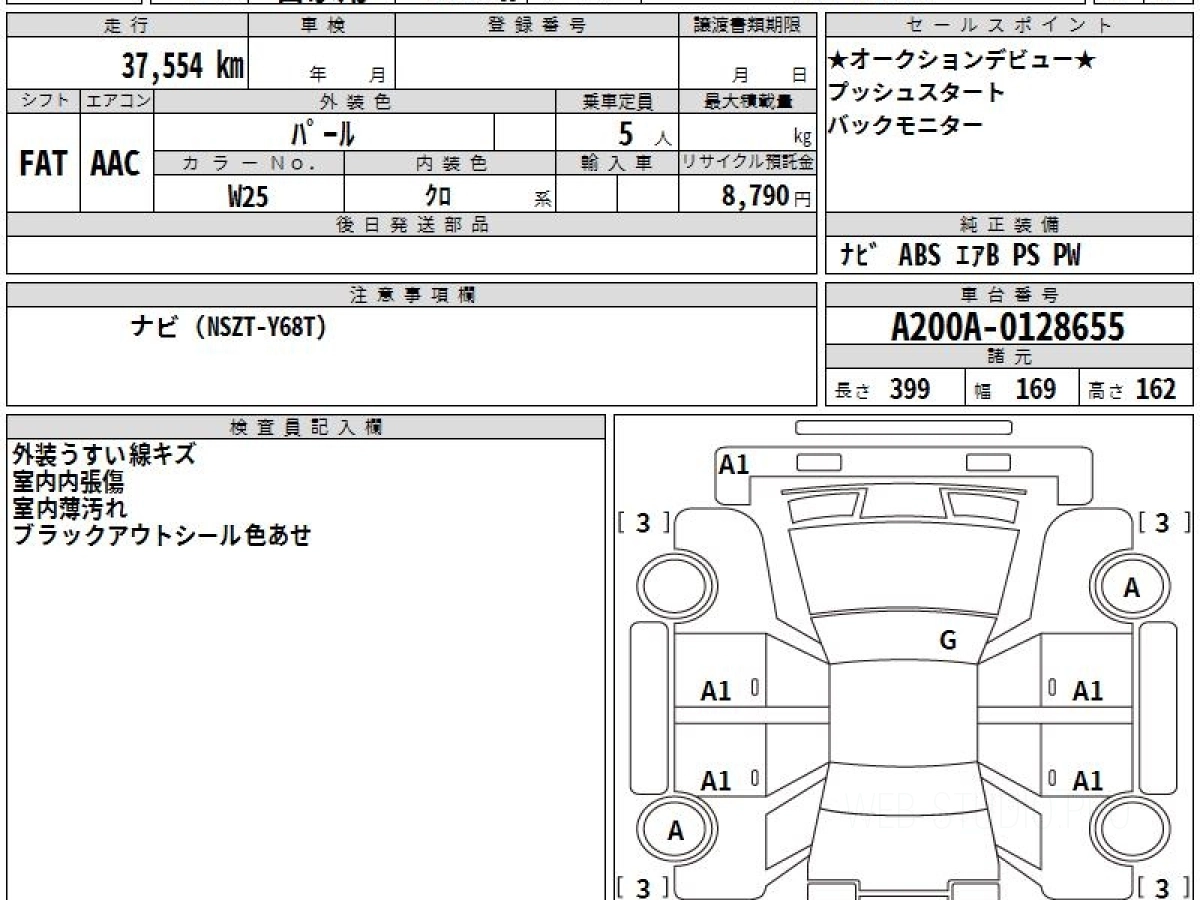Click the 37,554 km mileage value
1200x900 pixels.
point(183,67)
